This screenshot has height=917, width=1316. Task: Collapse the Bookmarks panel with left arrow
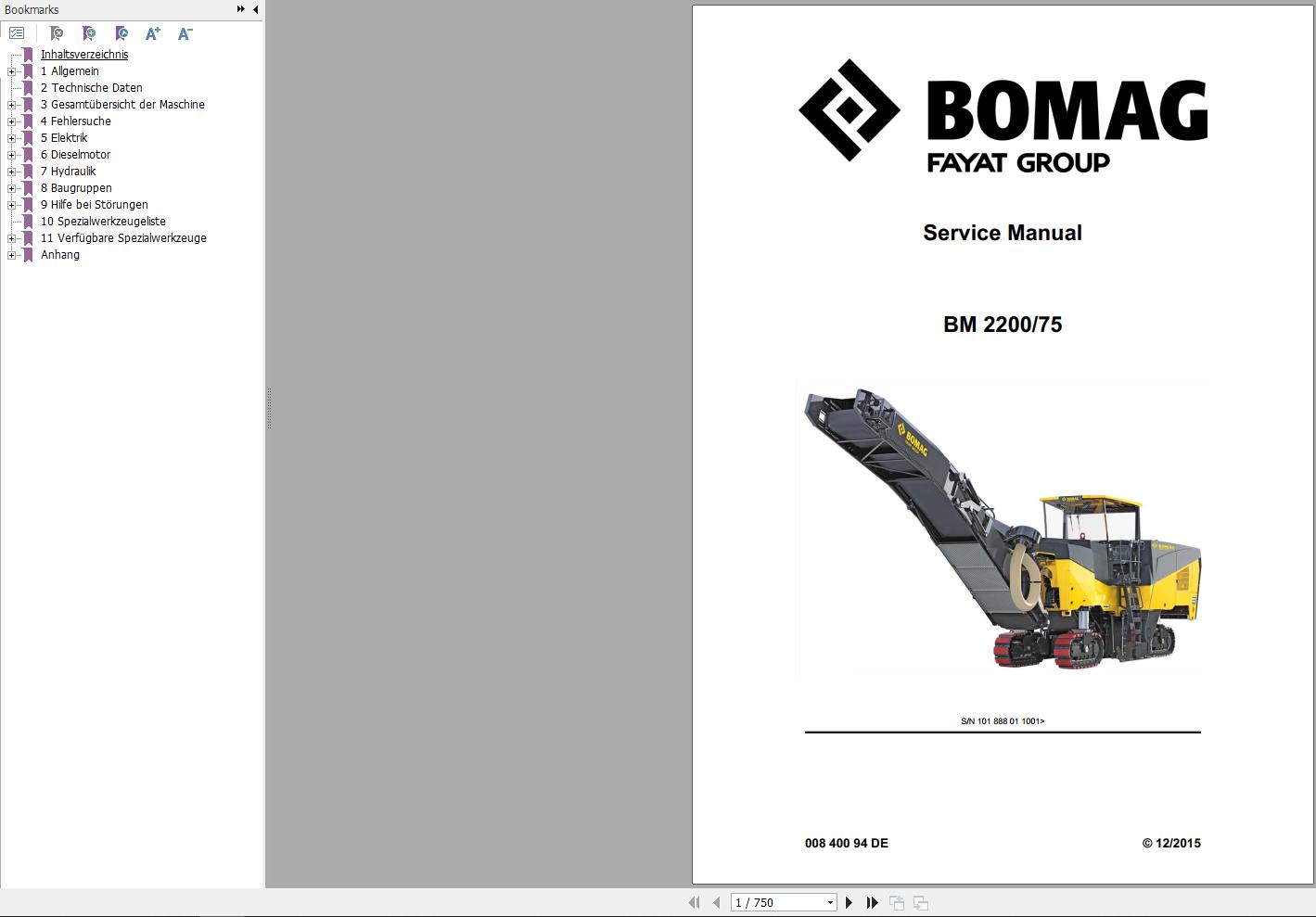pos(255,9)
